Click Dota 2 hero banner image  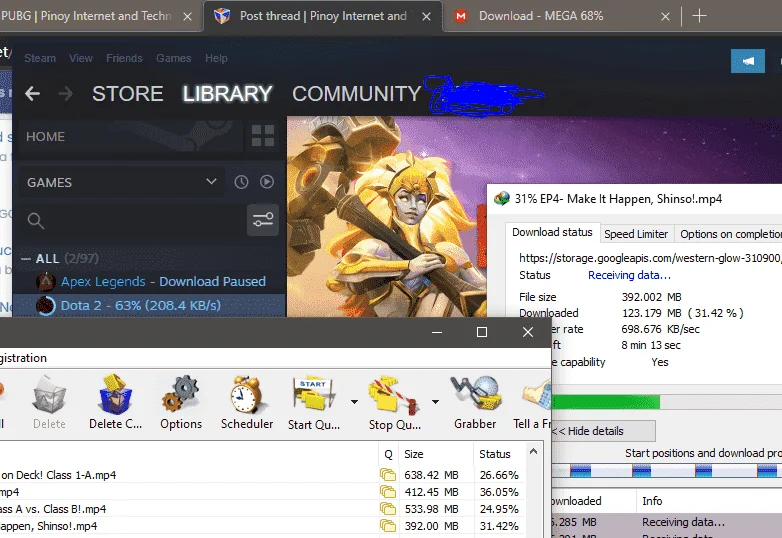387,217
